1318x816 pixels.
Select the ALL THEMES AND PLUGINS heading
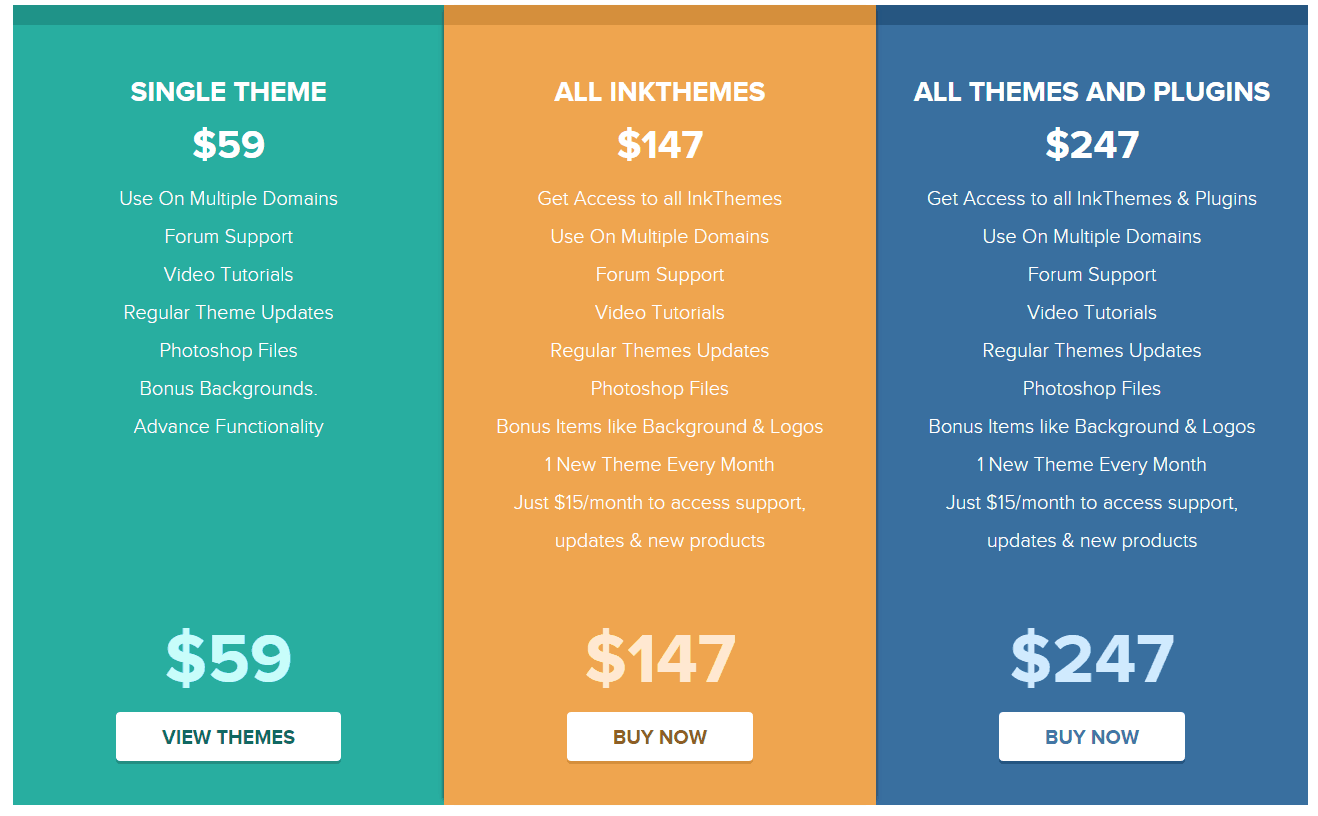tap(1092, 92)
